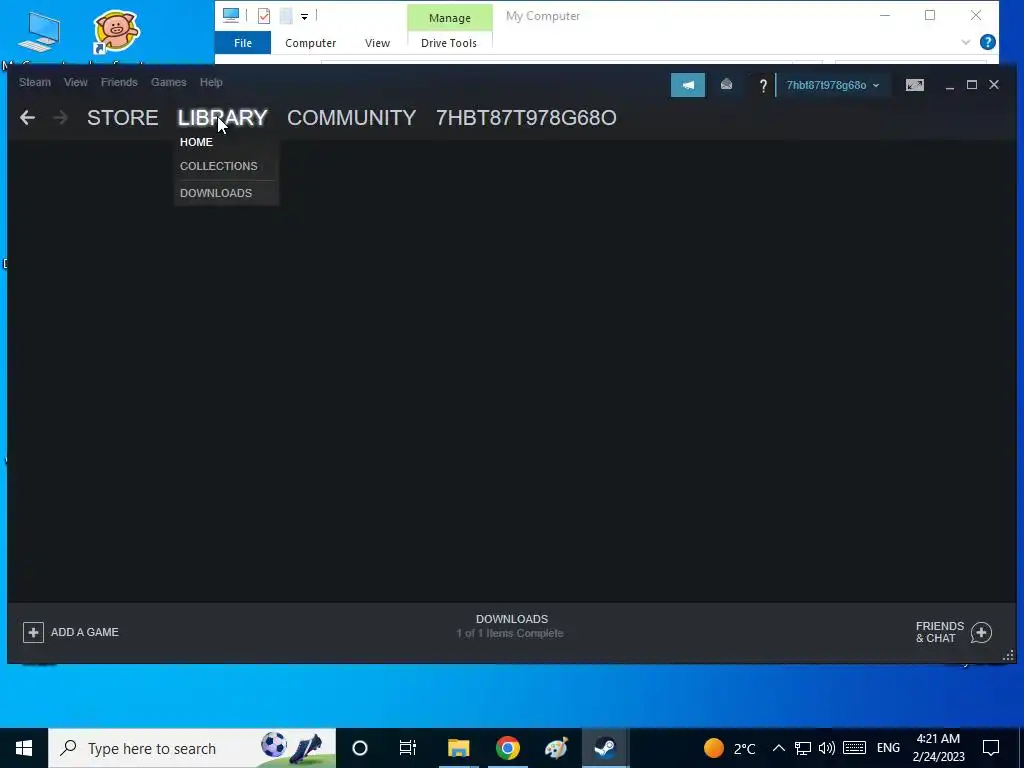This screenshot has height=768, width=1024.
Task: Open the Paint app on taskbar
Action: click(x=556, y=748)
